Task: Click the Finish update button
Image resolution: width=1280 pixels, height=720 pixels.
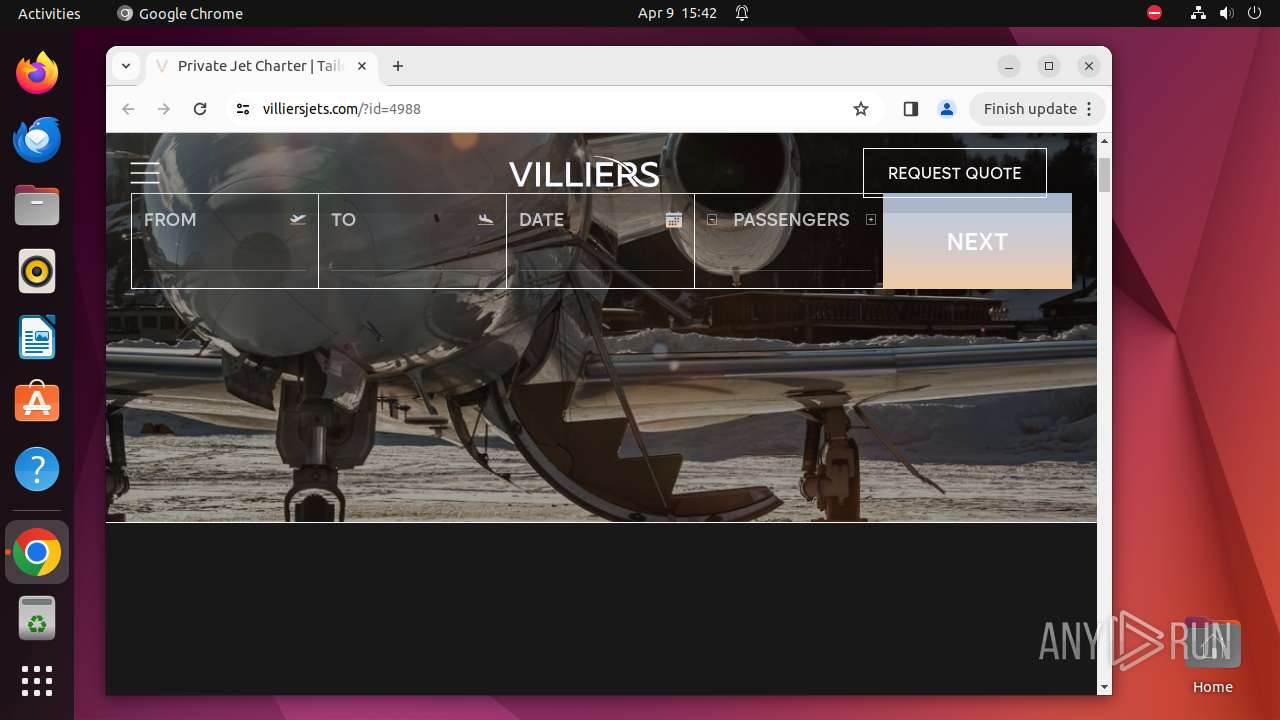Action: coord(1030,109)
